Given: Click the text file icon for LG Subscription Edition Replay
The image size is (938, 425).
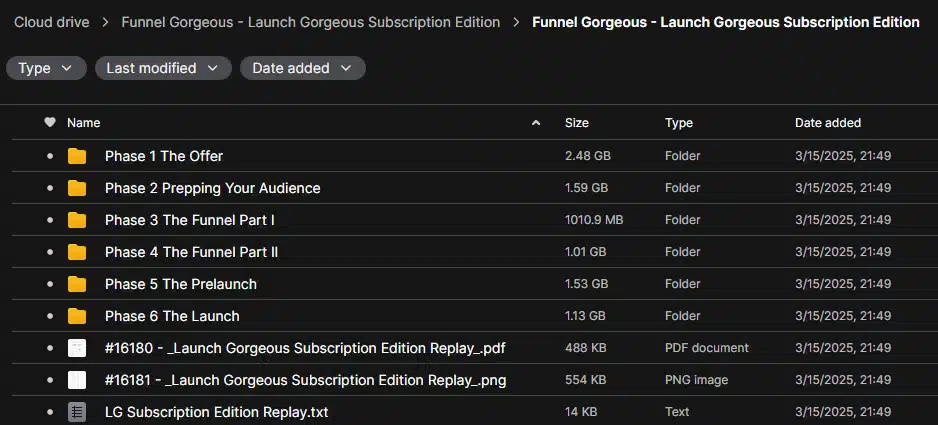Looking at the screenshot, I should click(77, 412).
